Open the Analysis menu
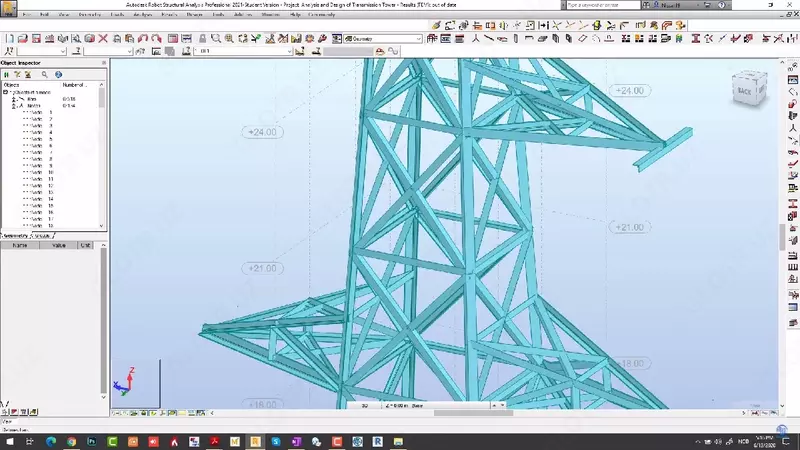The width and height of the screenshot is (800, 450). [143, 16]
